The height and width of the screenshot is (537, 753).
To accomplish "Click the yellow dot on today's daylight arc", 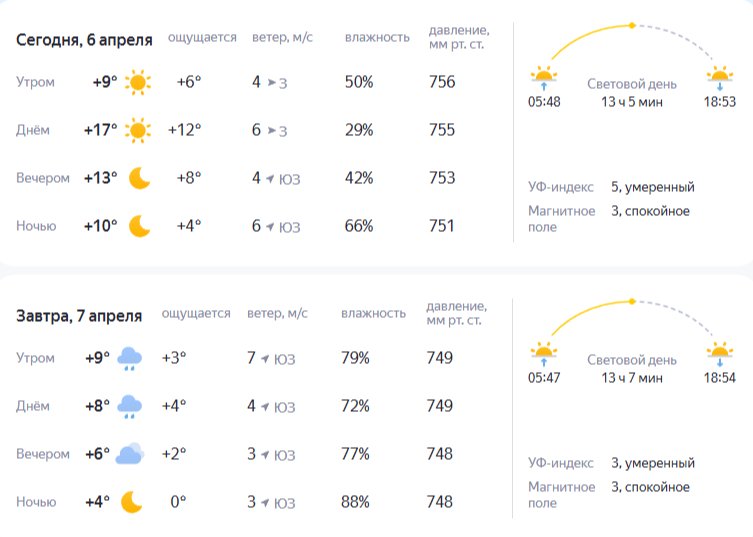I will (631, 25).
